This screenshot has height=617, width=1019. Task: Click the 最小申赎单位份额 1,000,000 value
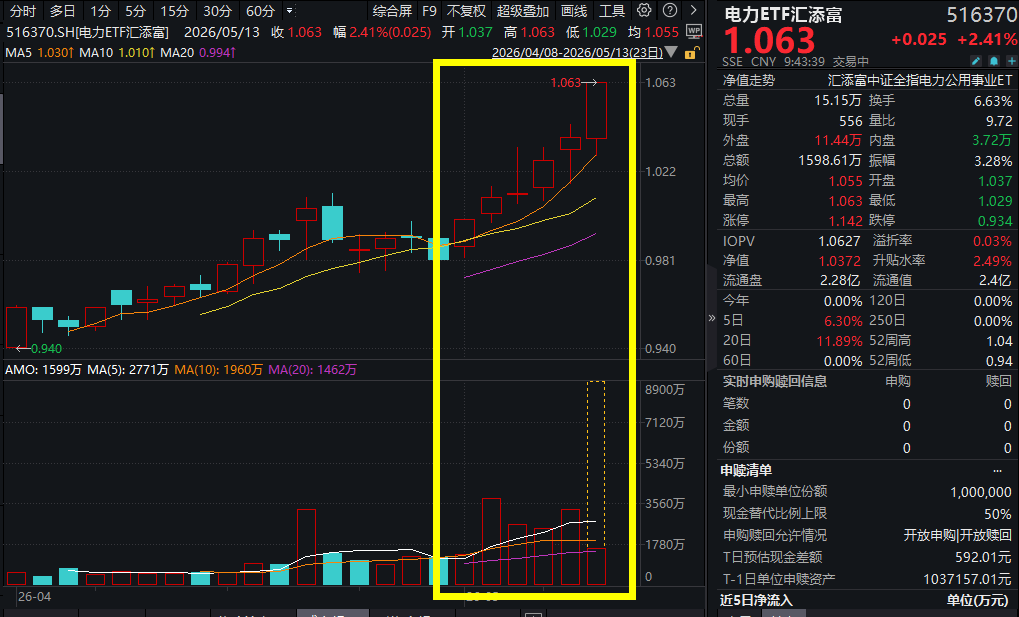click(x=981, y=492)
